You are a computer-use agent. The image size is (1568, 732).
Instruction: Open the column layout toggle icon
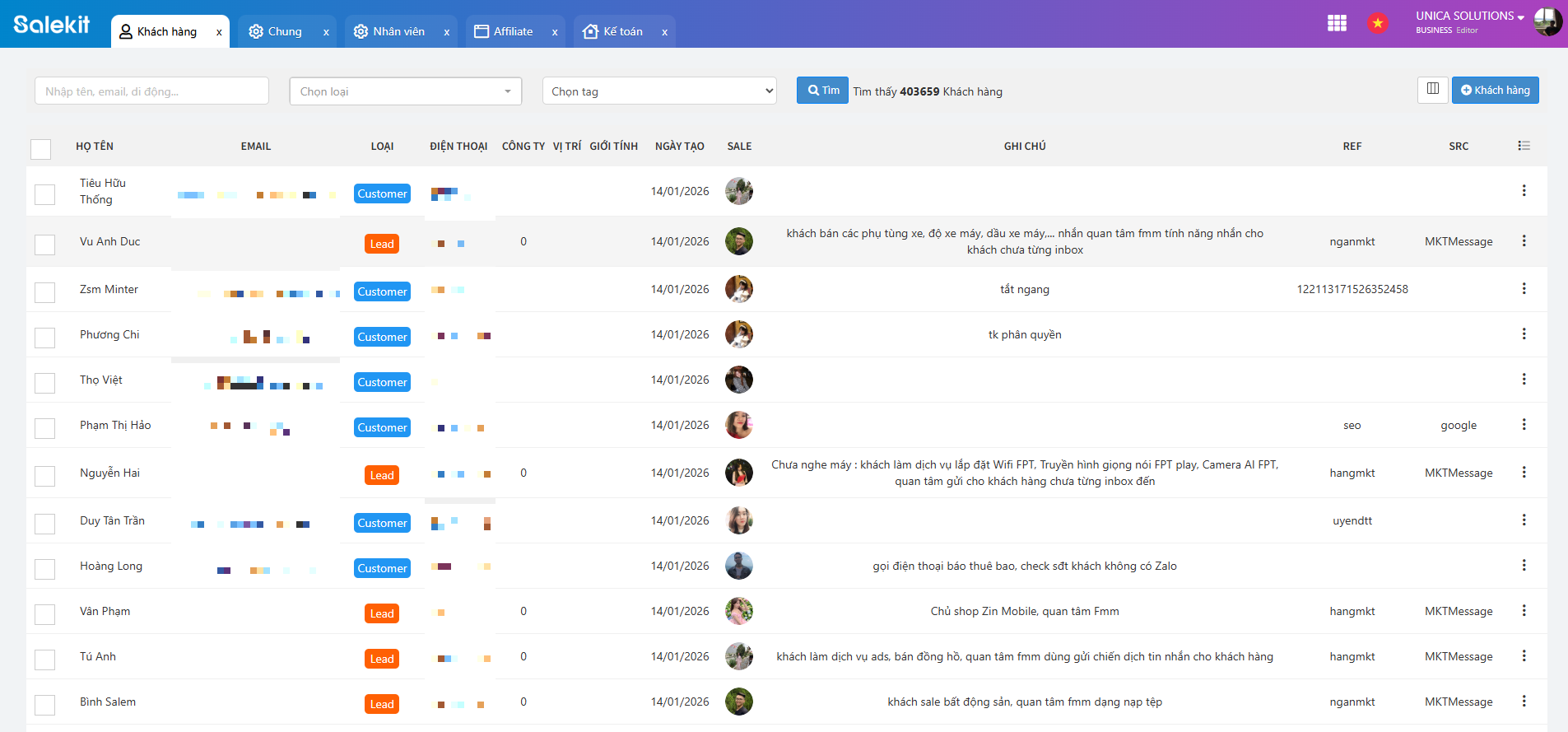pyautogui.click(x=1432, y=90)
